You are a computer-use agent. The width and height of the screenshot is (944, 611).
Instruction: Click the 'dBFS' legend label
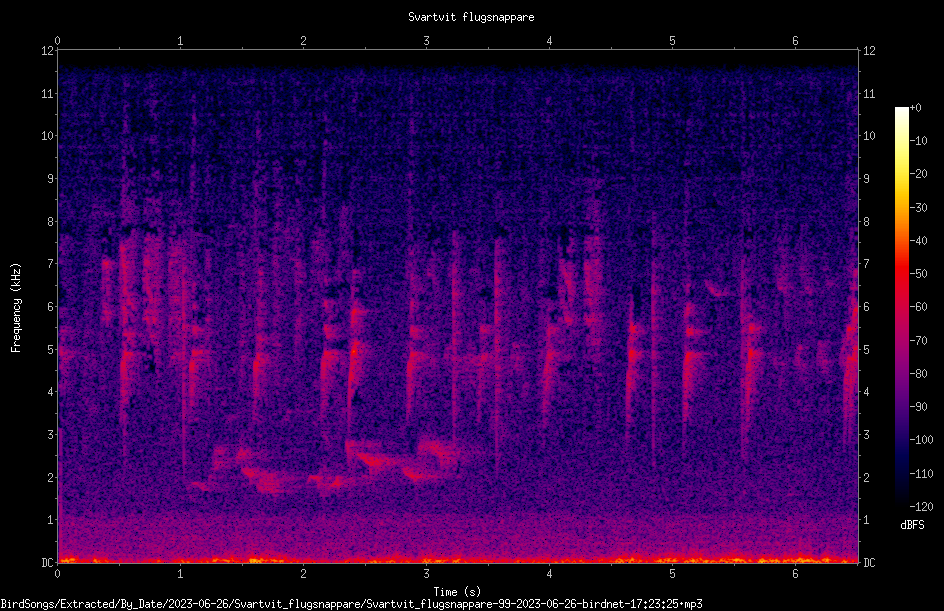[x=912, y=525]
